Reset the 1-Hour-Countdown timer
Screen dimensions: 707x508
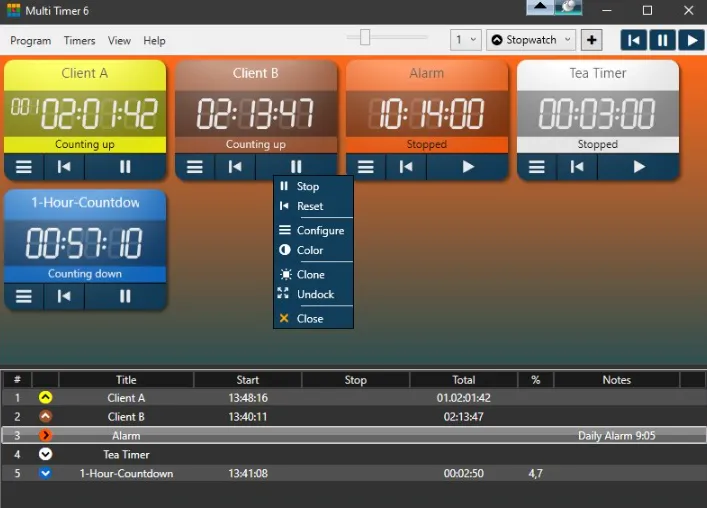[x=64, y=296]
